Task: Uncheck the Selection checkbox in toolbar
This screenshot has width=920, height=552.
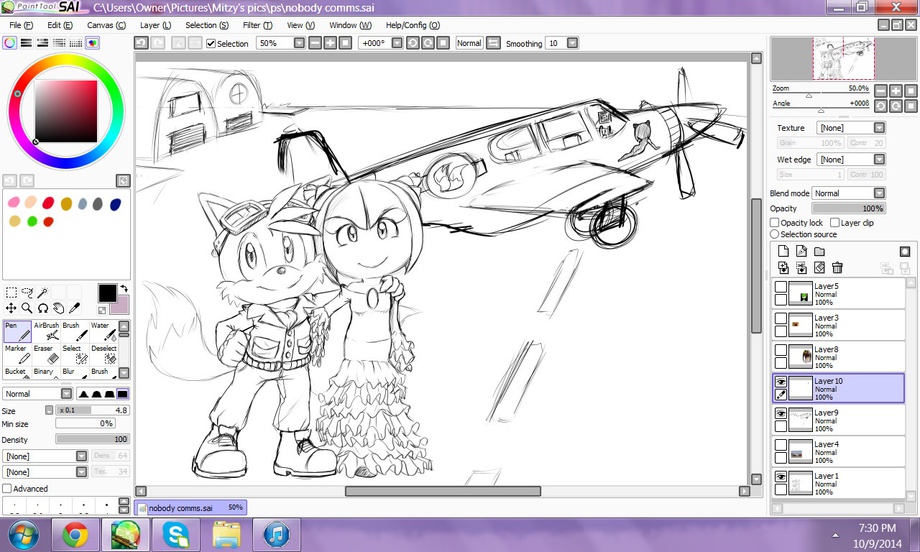Action: point(211,43)
